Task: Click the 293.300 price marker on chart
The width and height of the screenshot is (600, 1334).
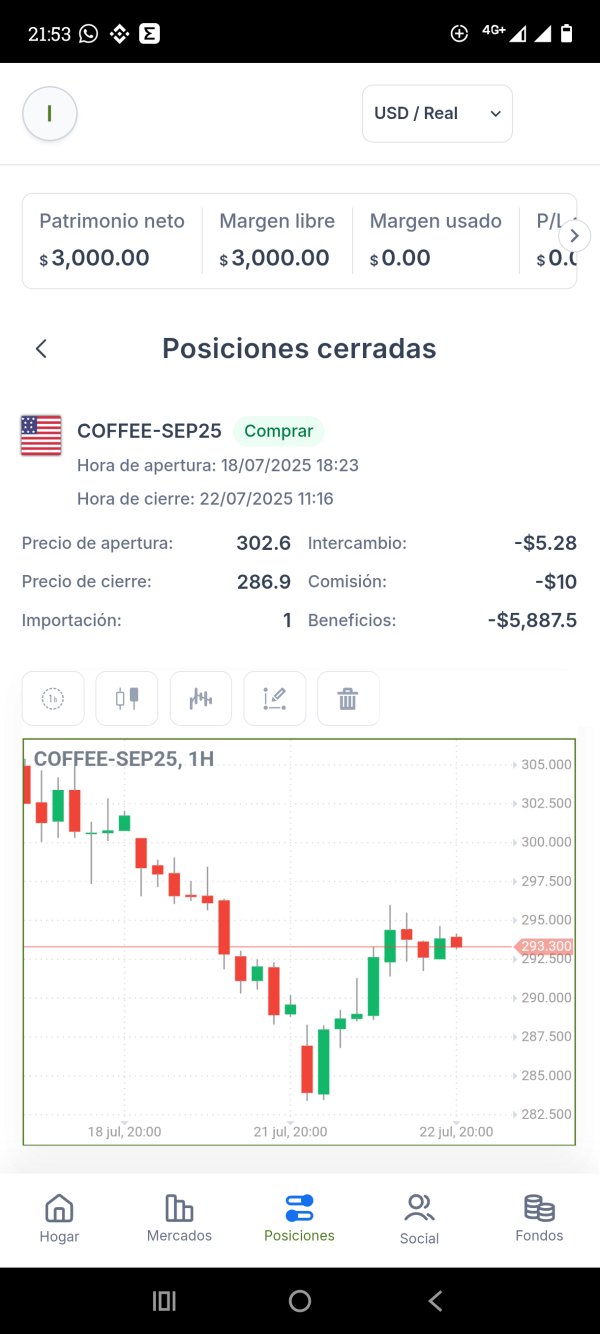Action: tap(546, 946)
